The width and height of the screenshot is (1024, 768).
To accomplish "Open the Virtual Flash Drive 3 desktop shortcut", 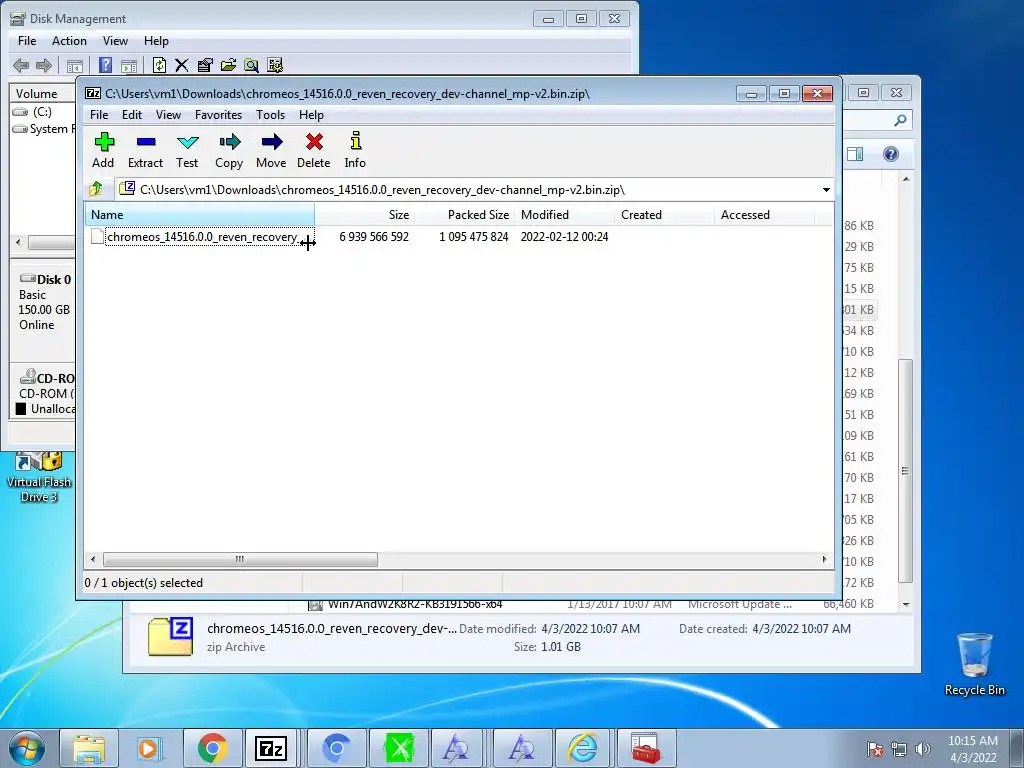I will point(39,477).
